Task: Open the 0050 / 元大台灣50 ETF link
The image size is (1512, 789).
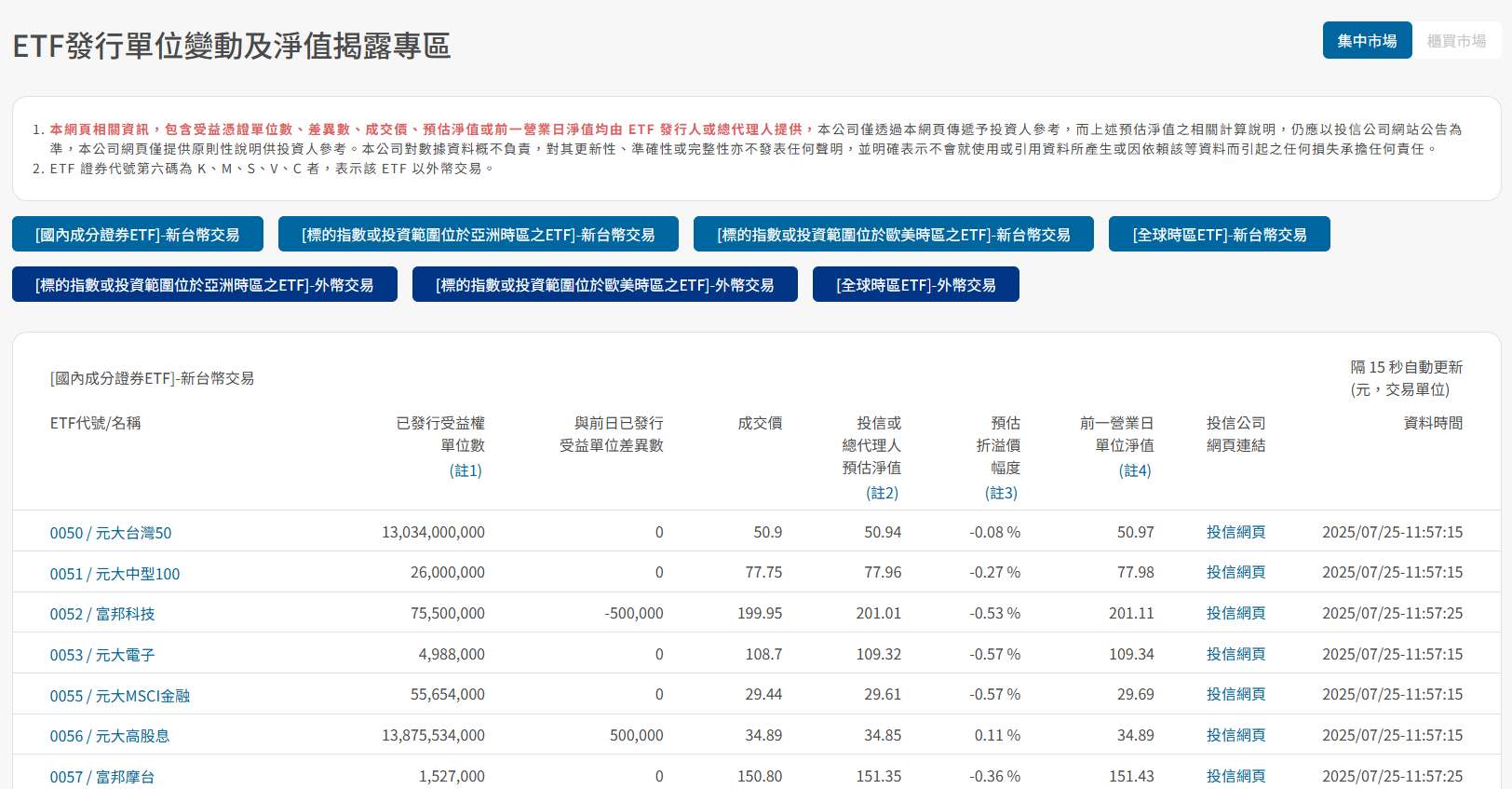Action: [111, 533]
